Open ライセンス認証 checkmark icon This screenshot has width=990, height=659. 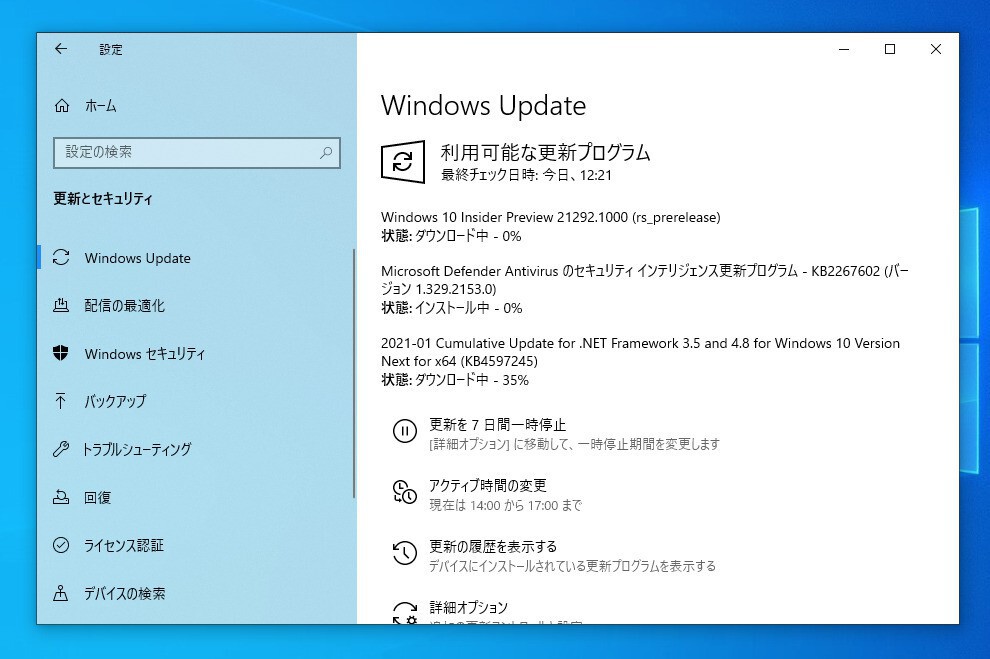[x=61, y=545]
